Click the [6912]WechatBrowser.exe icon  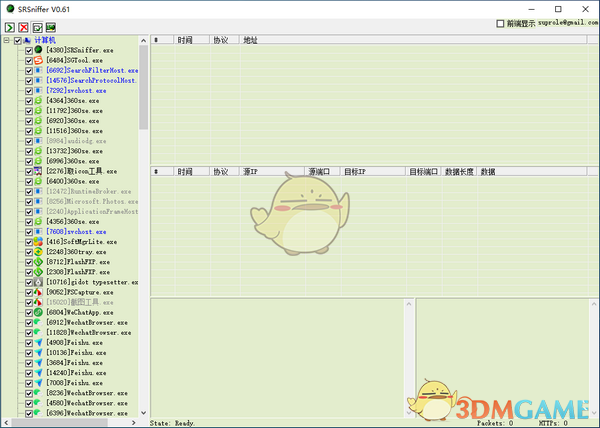click(38, 322)
